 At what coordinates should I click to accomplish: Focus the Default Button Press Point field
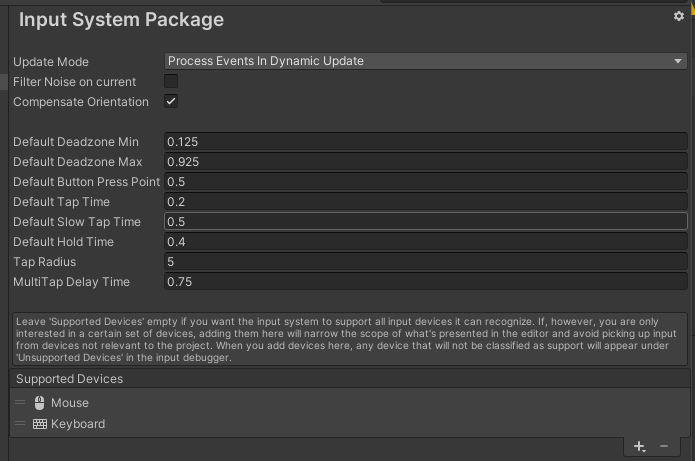pyautogui.click(x=425, y=182)
